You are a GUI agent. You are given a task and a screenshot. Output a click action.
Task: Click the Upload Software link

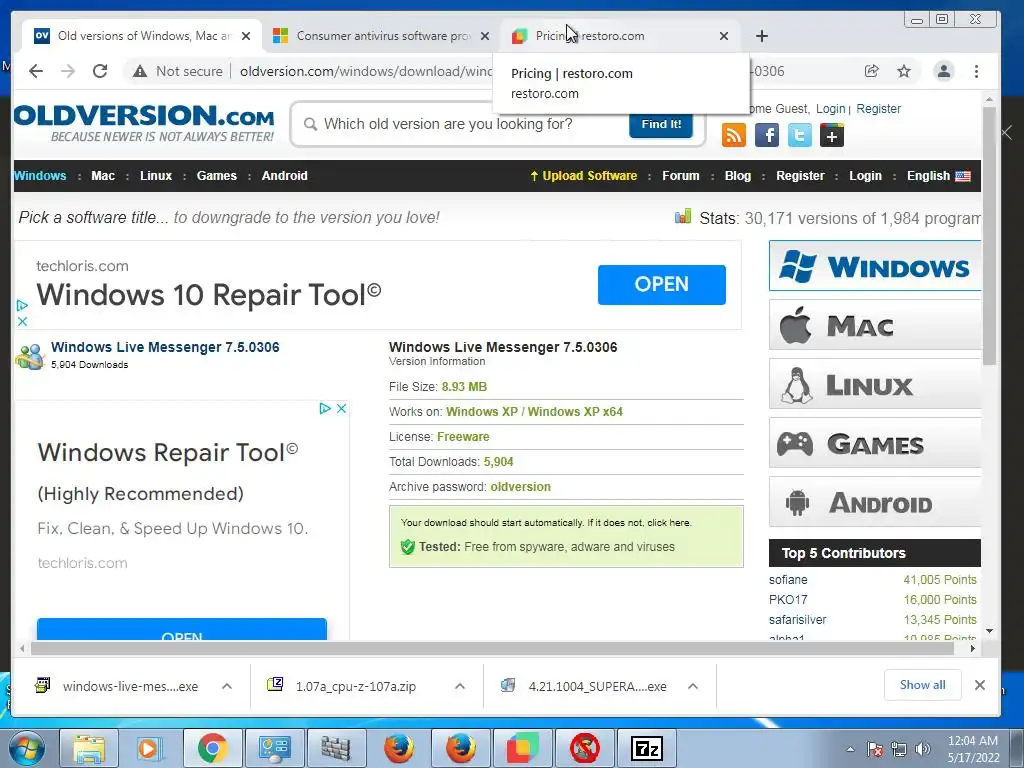coord(583,176)
